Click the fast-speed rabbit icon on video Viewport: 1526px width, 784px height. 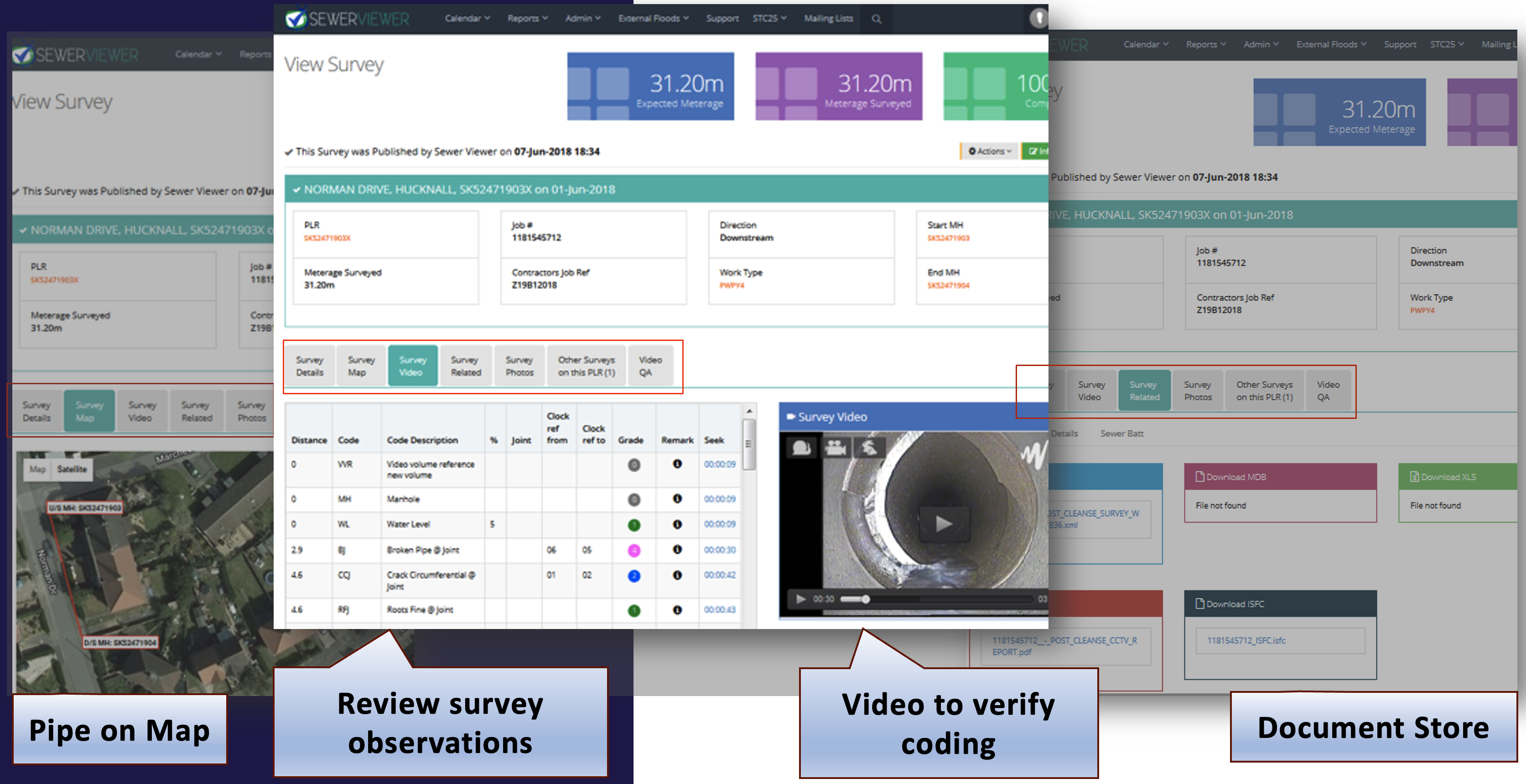(x=869, y=448)
